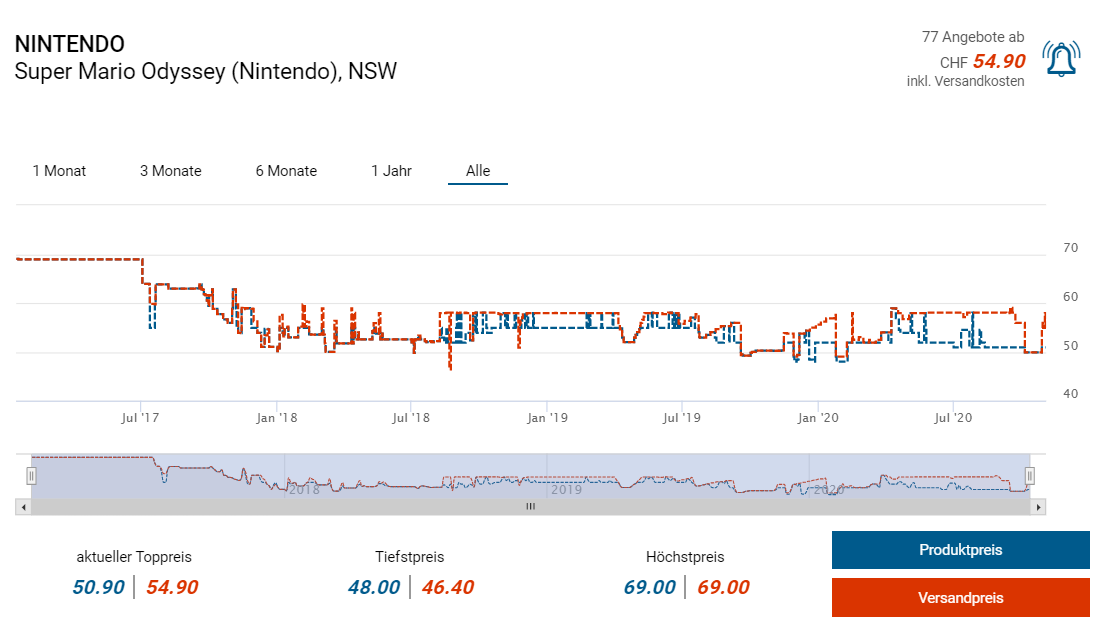The height and width of the screenshot is (624, 1097).
Task: Click the Super Mario Odyssey product title
Action: (205, 71)
